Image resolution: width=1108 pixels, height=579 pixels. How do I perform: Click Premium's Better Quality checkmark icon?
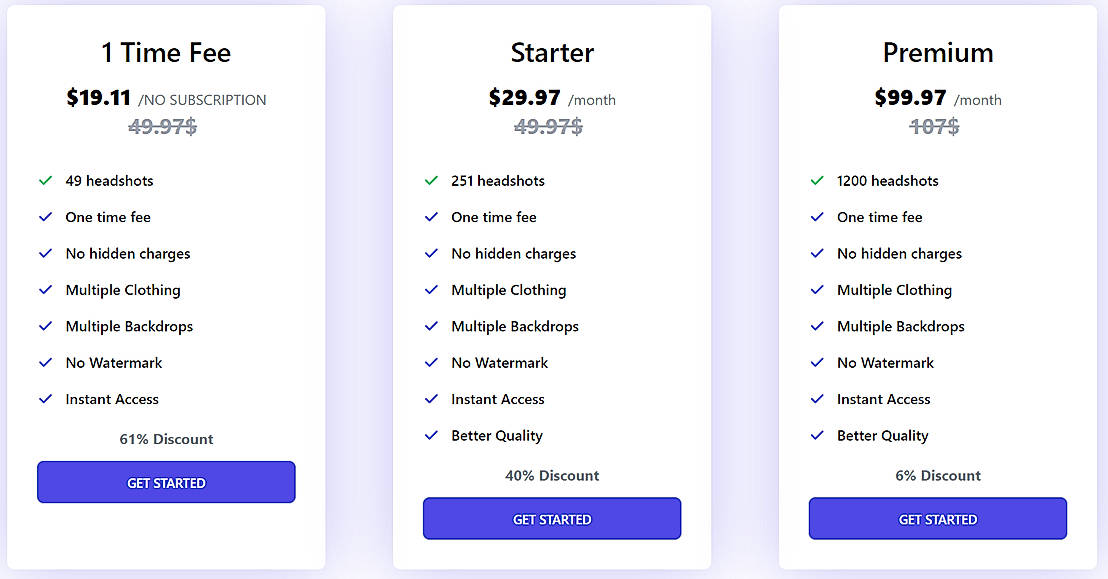(x=817, y=435)
